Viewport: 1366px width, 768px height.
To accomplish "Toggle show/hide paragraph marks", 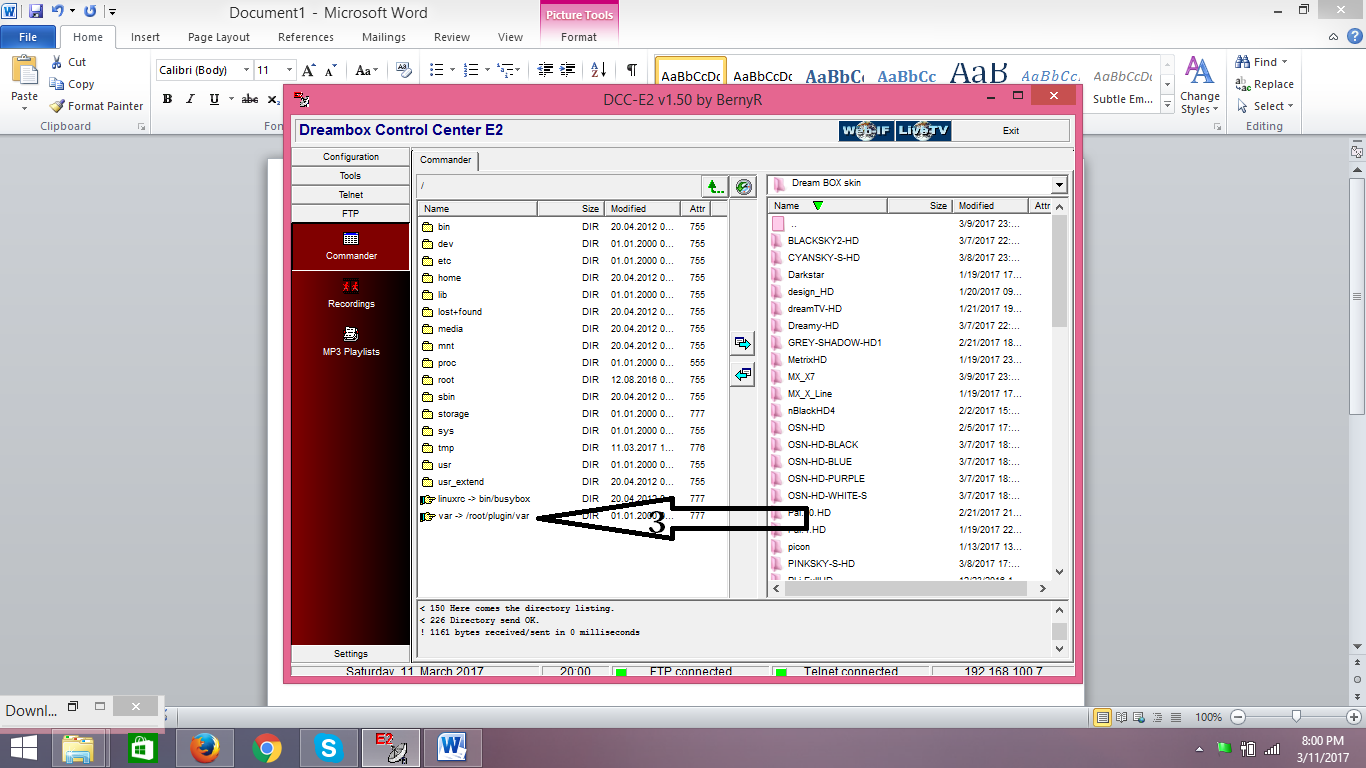I will pos(632,70).
